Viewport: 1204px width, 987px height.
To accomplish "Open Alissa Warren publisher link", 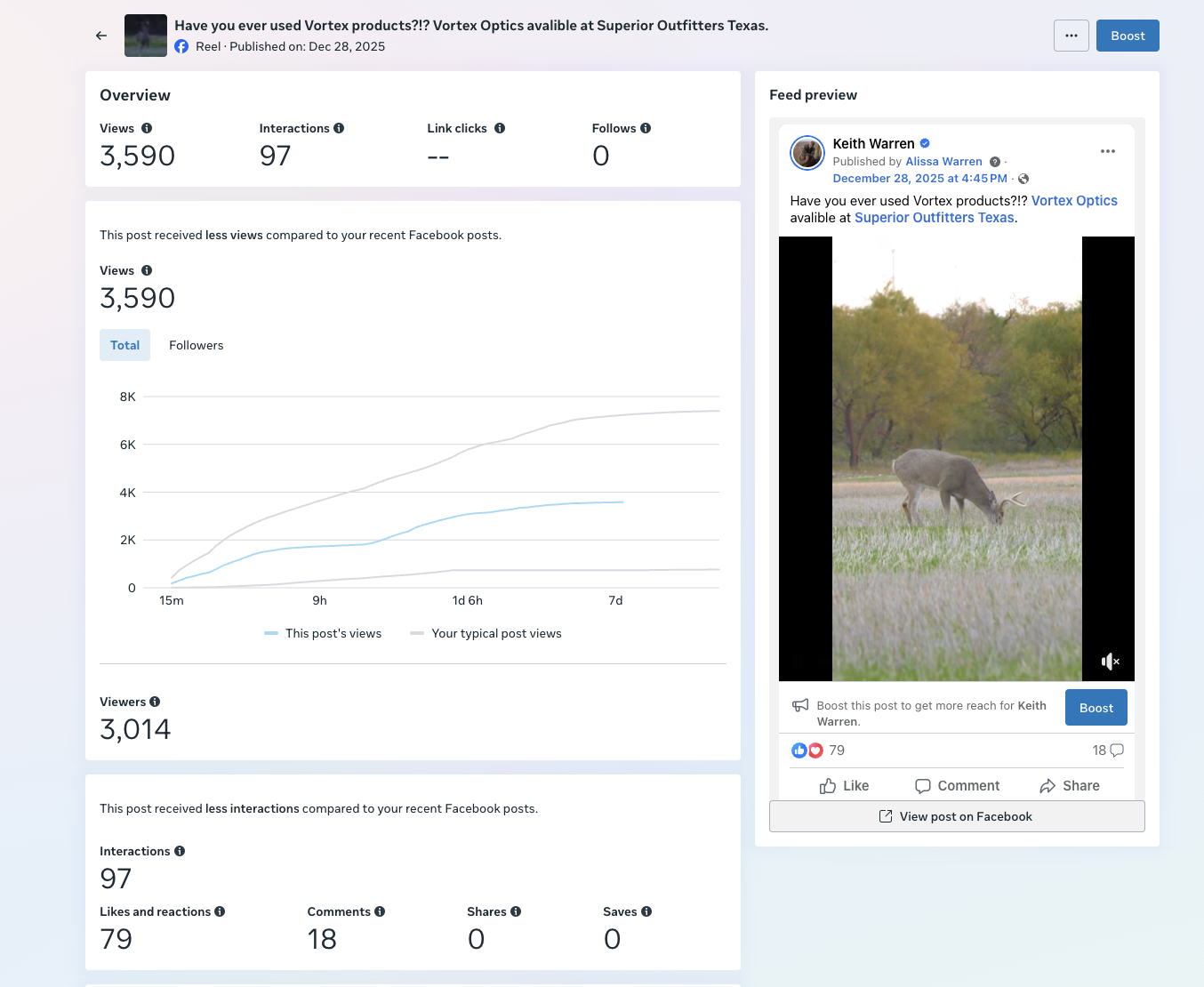I will [943, 162].
